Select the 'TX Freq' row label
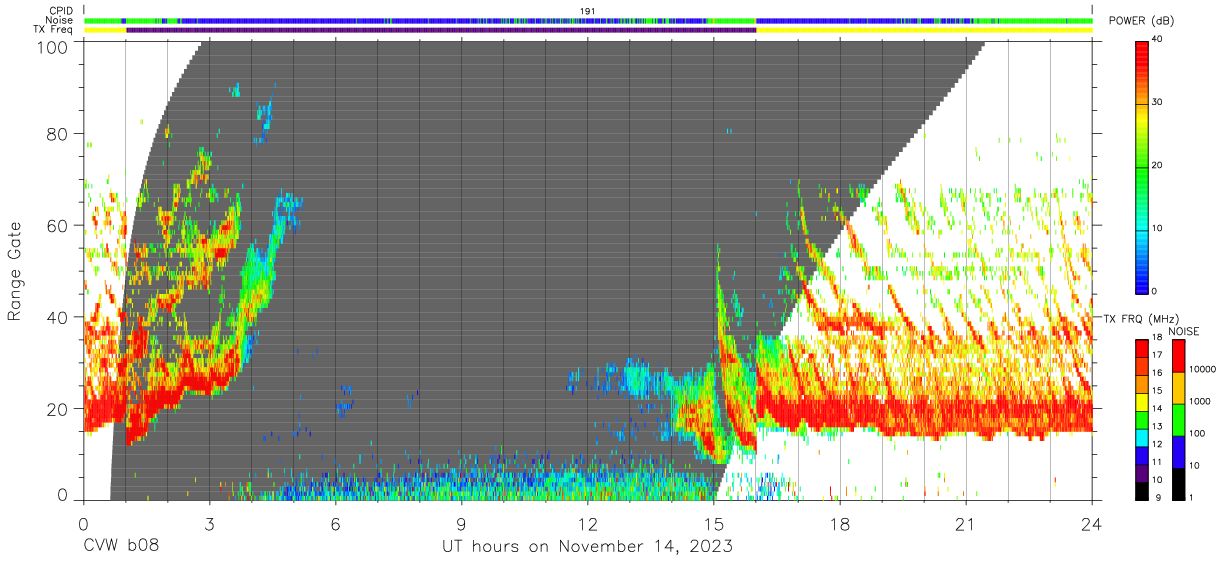 tap(55, 30)
